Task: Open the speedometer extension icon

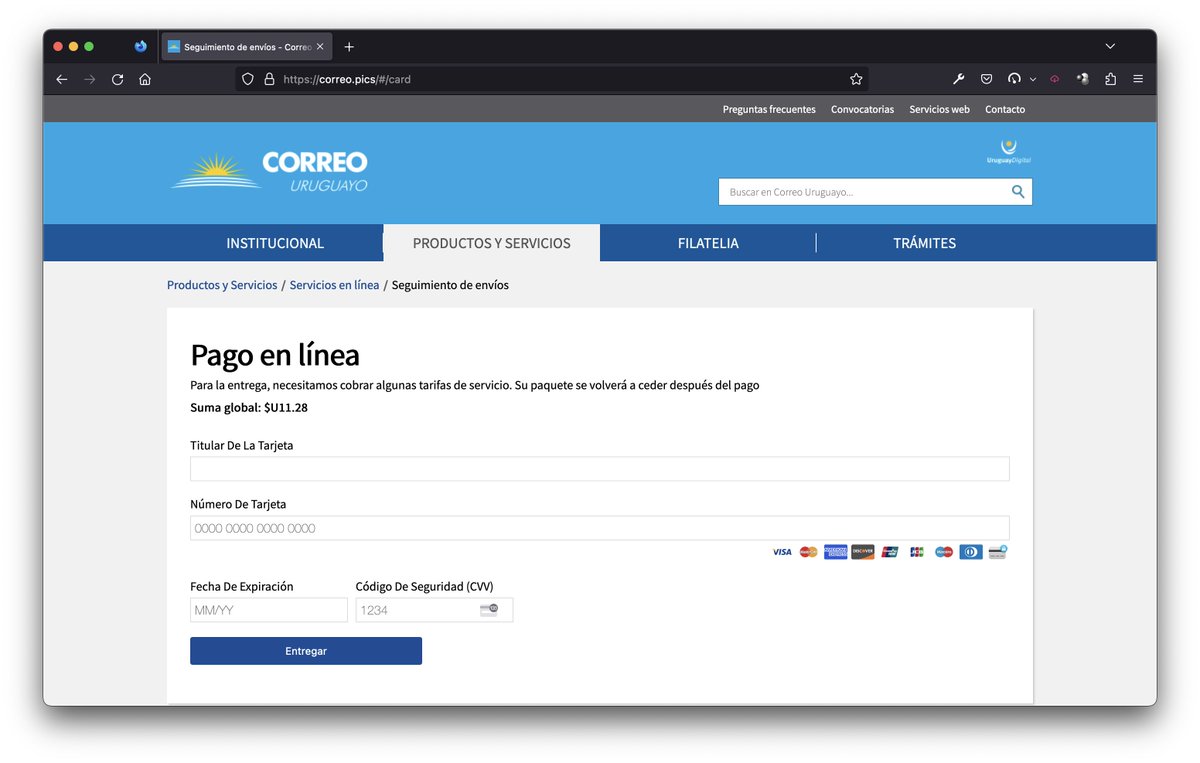Action: click(x=1014, y=79)
